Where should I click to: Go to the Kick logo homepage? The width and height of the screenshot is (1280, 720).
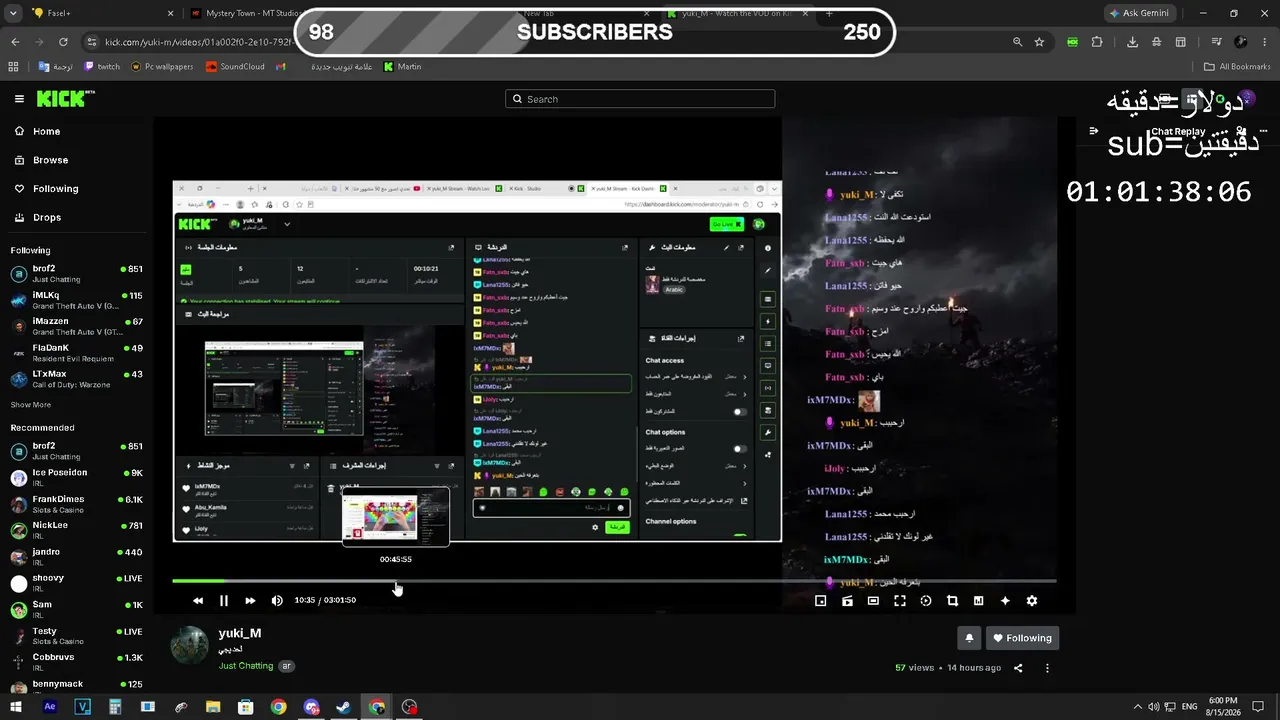click(65, 99)
